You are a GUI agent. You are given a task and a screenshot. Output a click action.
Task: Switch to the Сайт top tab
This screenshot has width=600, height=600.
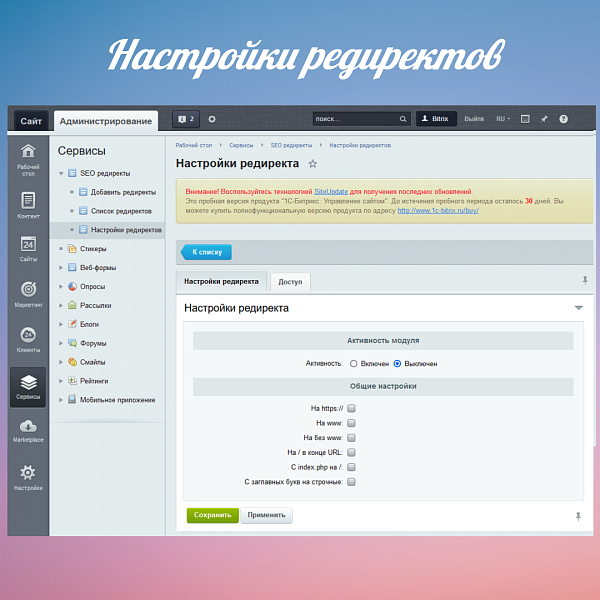tap(30, 121)
